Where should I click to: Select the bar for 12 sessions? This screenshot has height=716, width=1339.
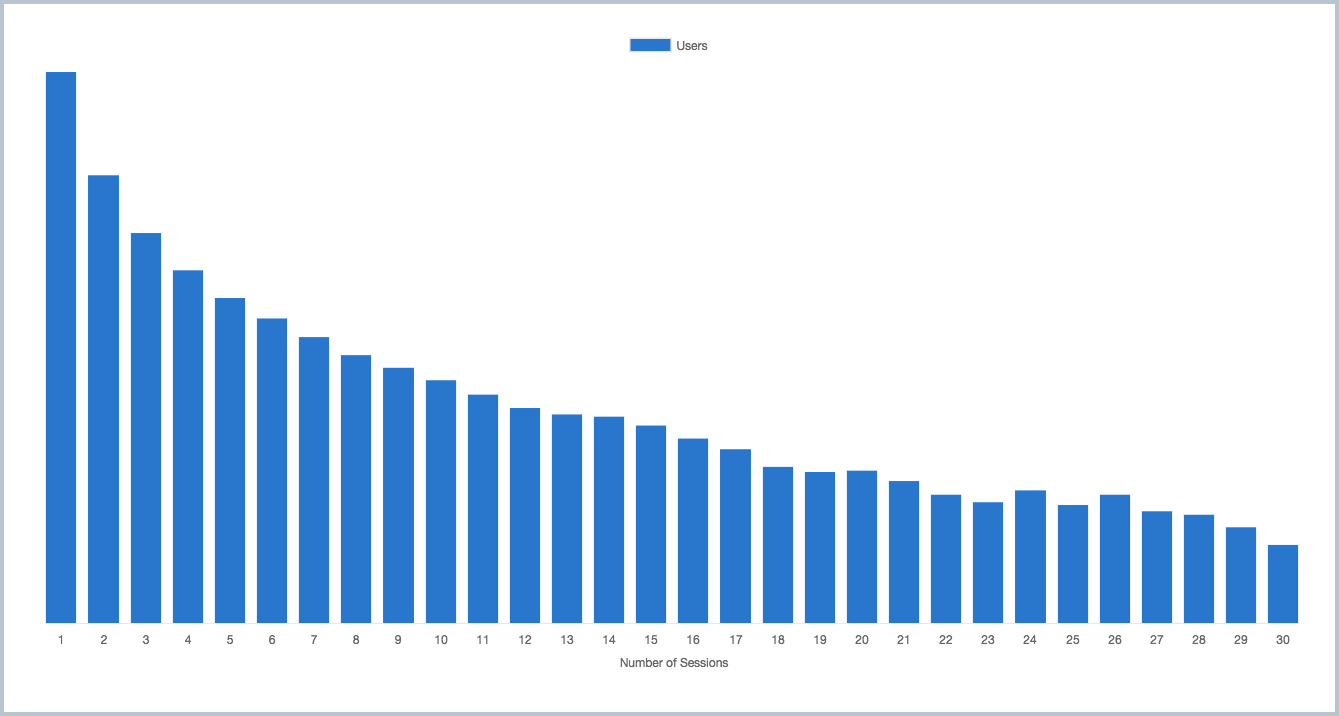tap(525, 516)
